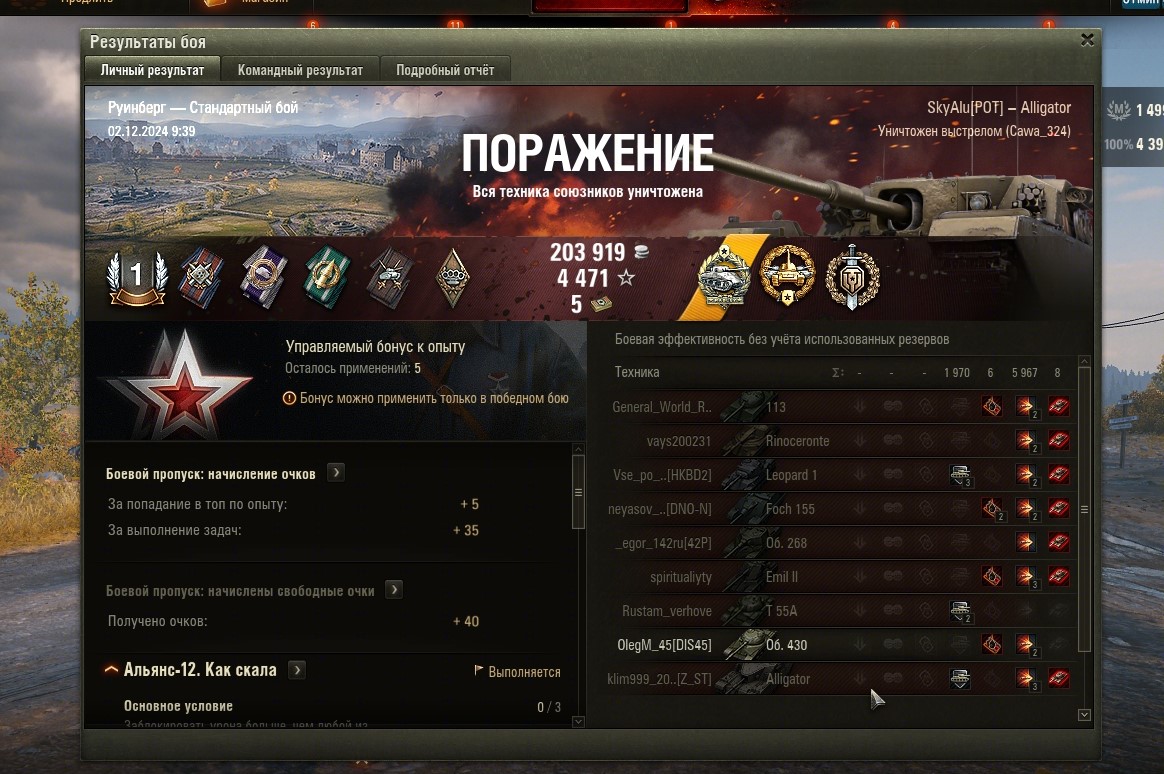Screen dimensions: 1164x774
Task: Click the green ribbon medal icon
Action: 327,277
